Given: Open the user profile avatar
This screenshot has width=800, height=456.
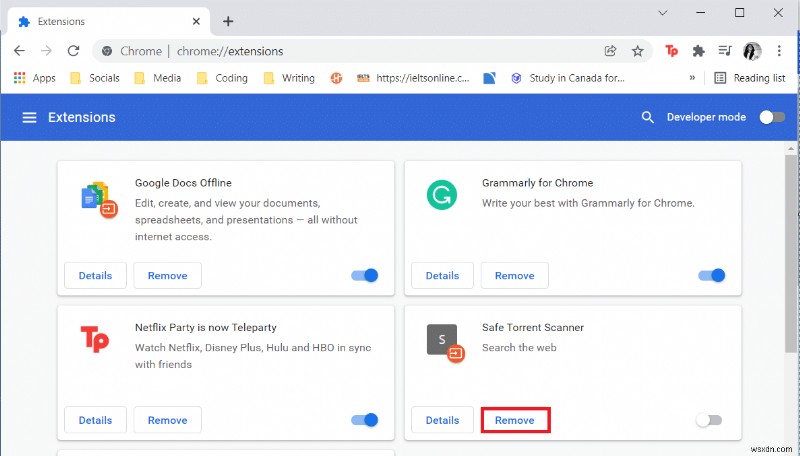Looking at the screenshot, I should pyautogui.click(x=752, y=50).
